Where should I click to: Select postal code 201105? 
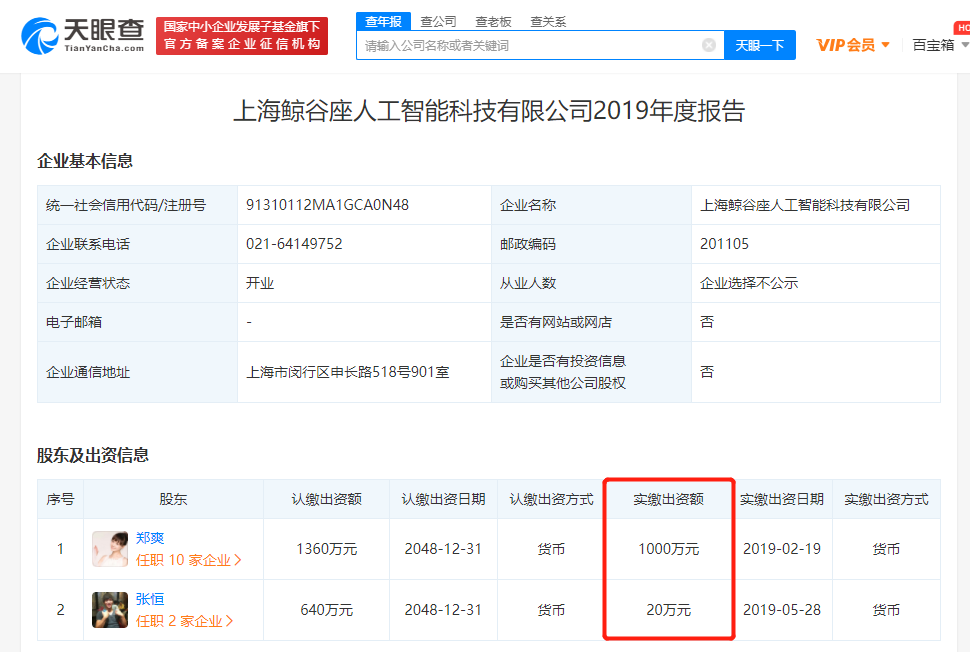[724, 244]
